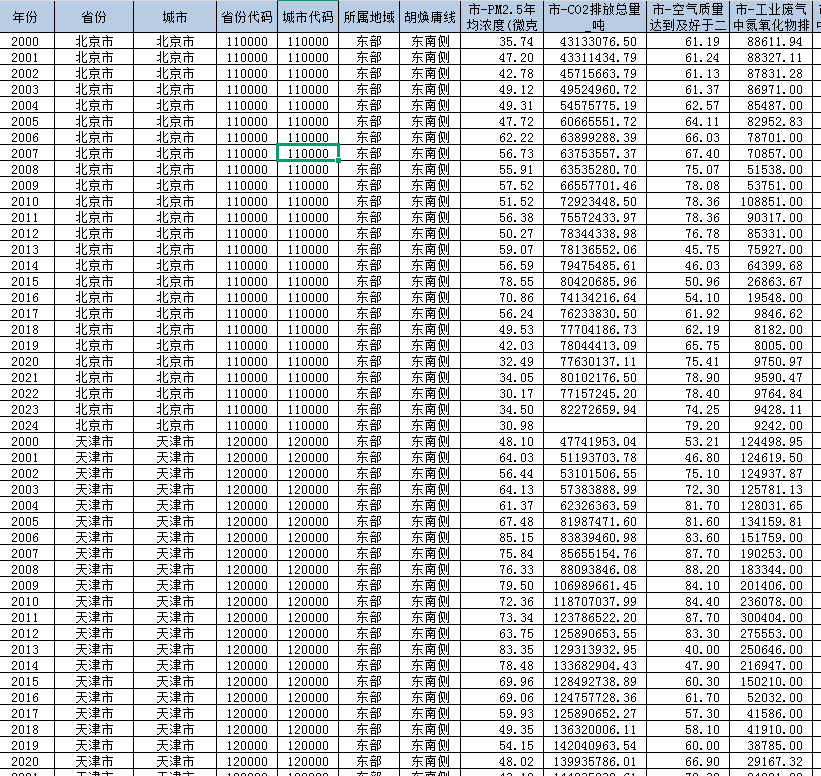The image size is (821, 776).
Task: Select the 市-空气质量 header cell
Action: pos(687,17)
